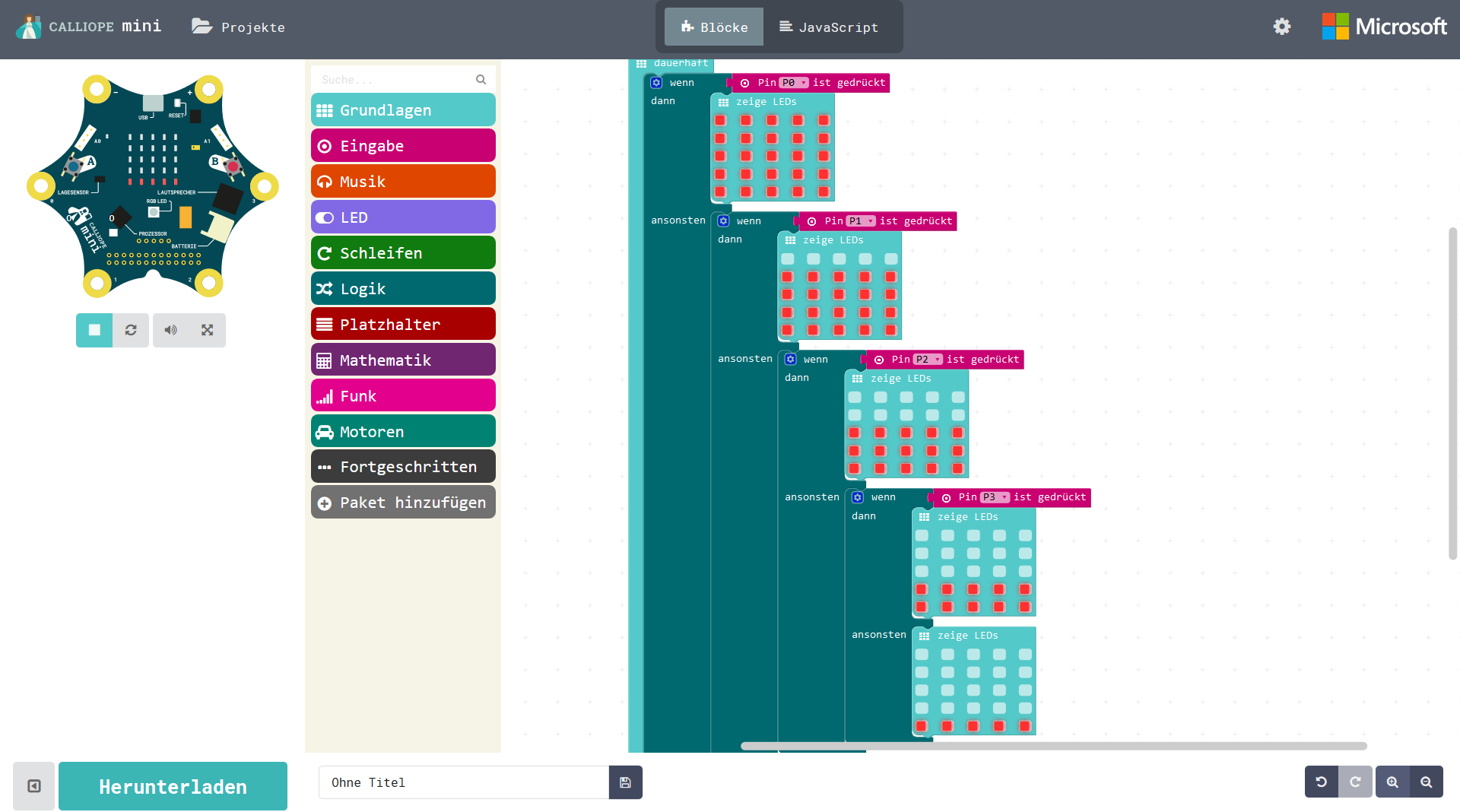The image size is (1460, 812).
Task: Open the LED block category
Action: (403, 217)
